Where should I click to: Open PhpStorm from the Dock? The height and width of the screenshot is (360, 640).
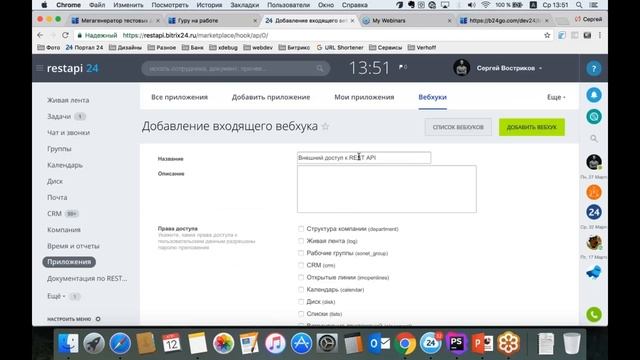[456, 343]
